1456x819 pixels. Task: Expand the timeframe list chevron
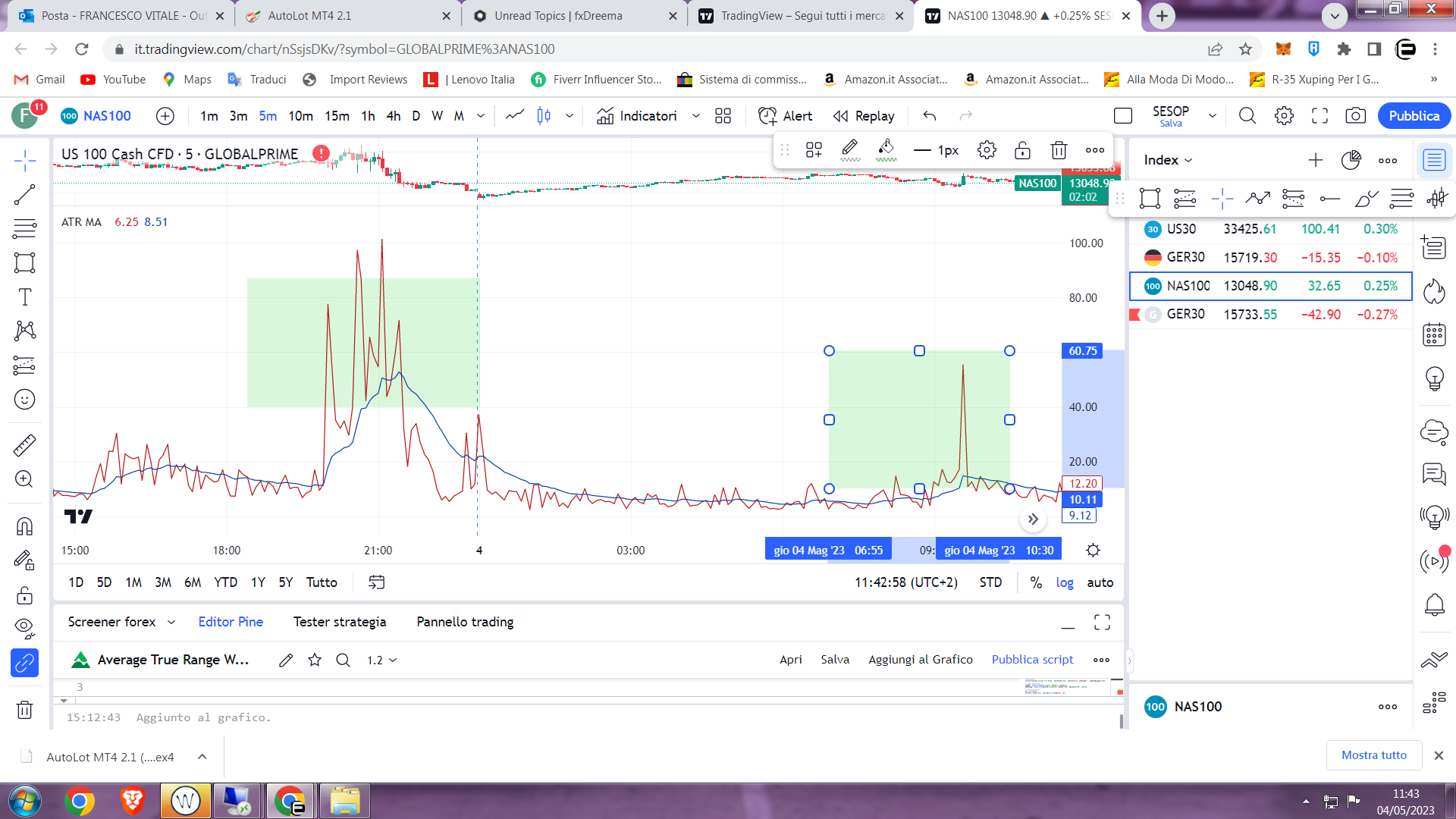(481, 116)
